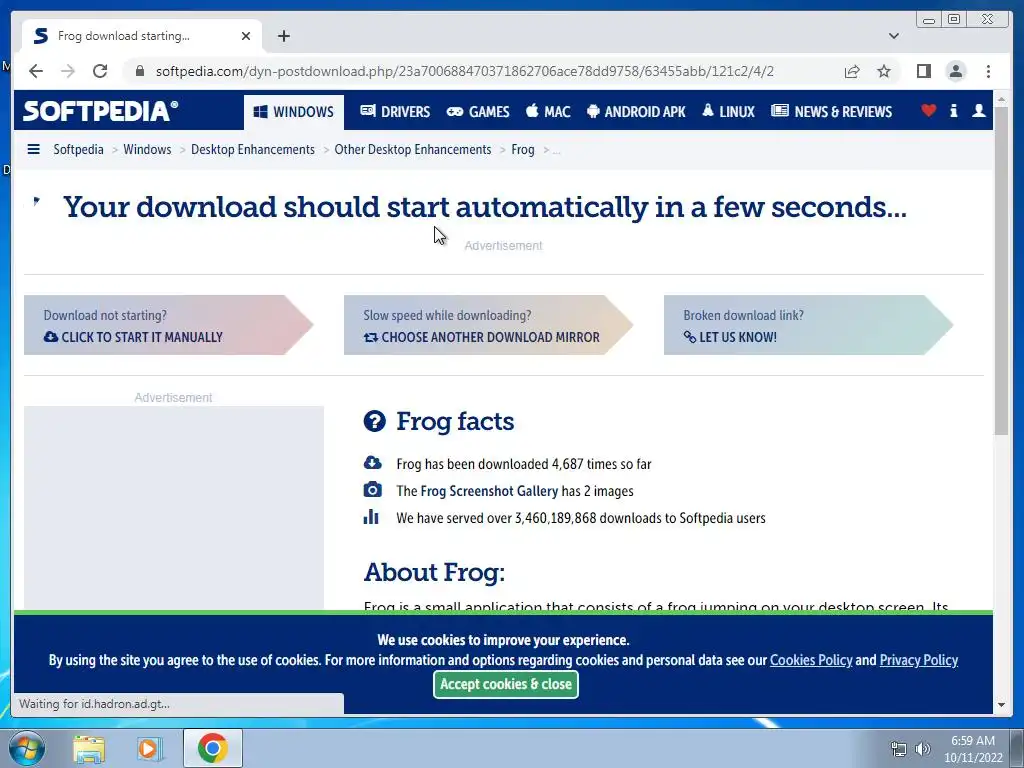Click the red heart icon
This screenshot has width=1024, height=768.
tap(929, 110)
